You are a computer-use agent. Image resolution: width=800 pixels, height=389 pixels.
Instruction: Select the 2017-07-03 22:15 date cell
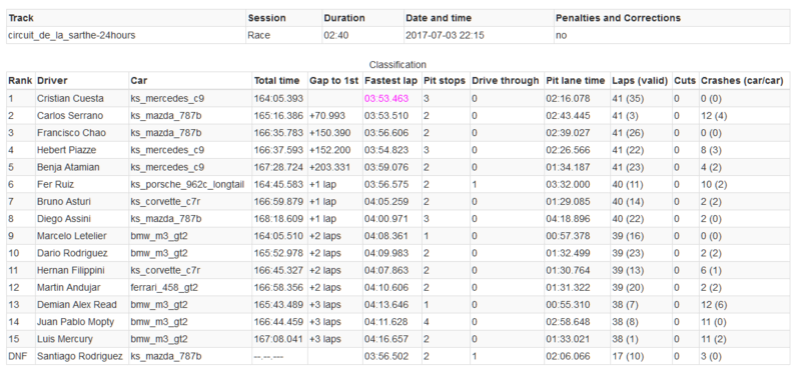tap(479, 36)
